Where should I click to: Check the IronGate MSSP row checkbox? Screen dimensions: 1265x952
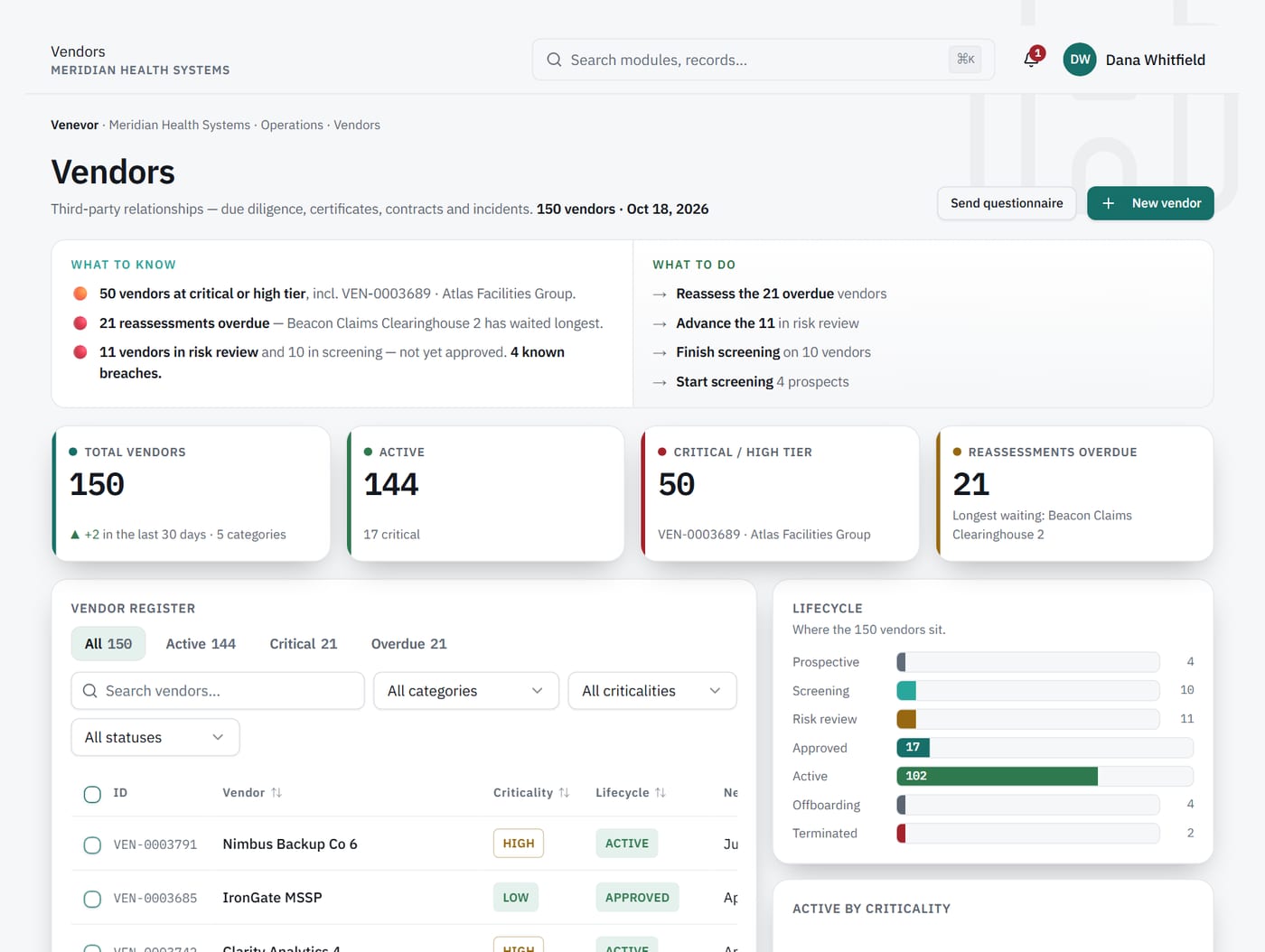[x=92, y=899]
